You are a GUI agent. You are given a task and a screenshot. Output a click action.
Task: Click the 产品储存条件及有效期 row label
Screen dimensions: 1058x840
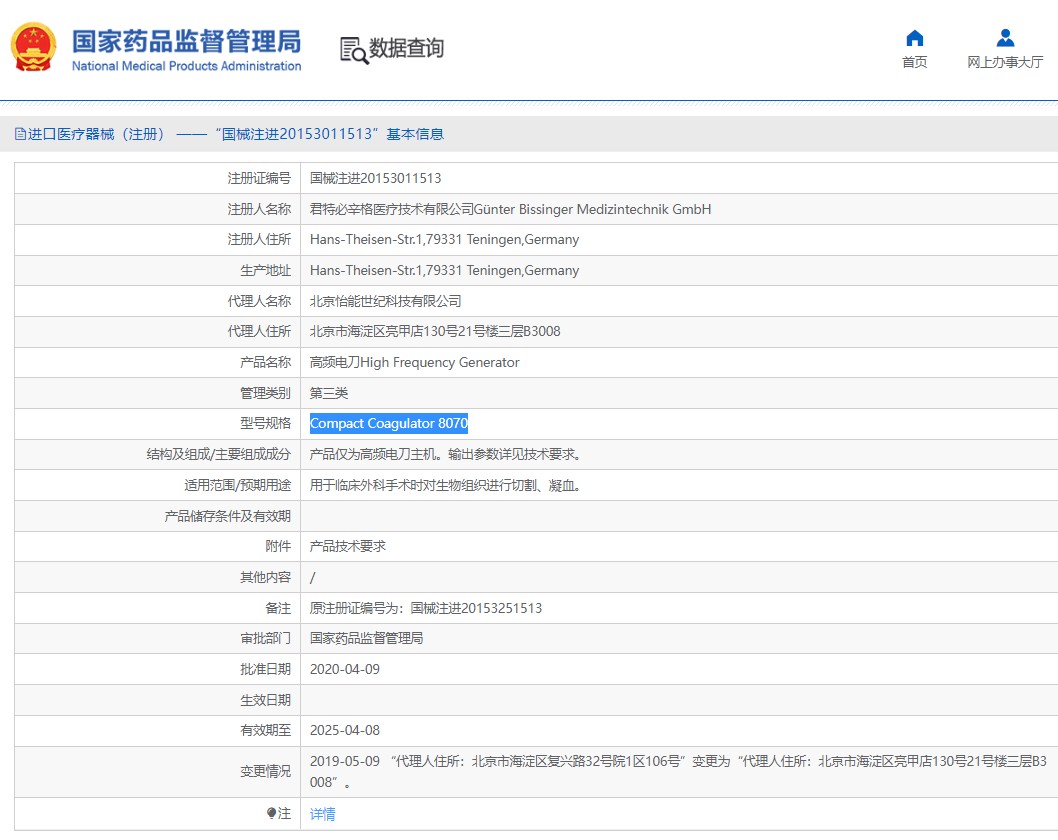click(227, 516)
